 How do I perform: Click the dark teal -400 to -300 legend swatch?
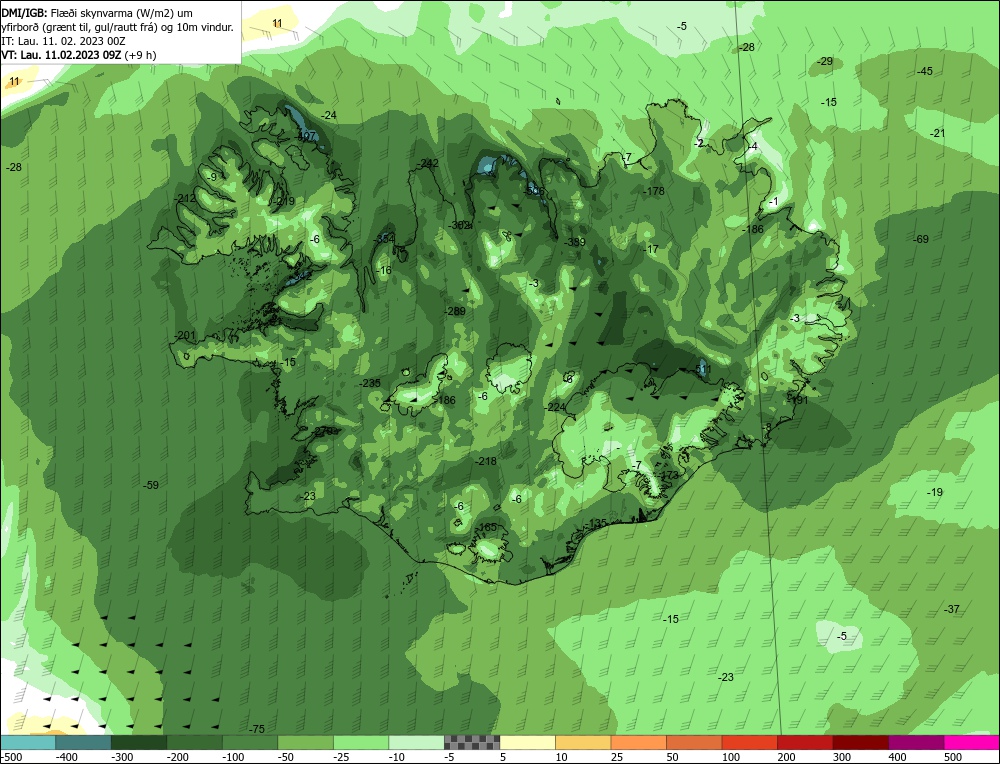83,742
